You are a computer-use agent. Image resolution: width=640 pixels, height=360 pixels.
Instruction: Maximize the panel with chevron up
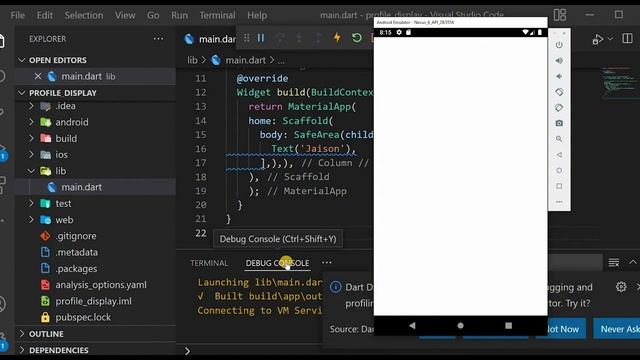click(633, 262)
